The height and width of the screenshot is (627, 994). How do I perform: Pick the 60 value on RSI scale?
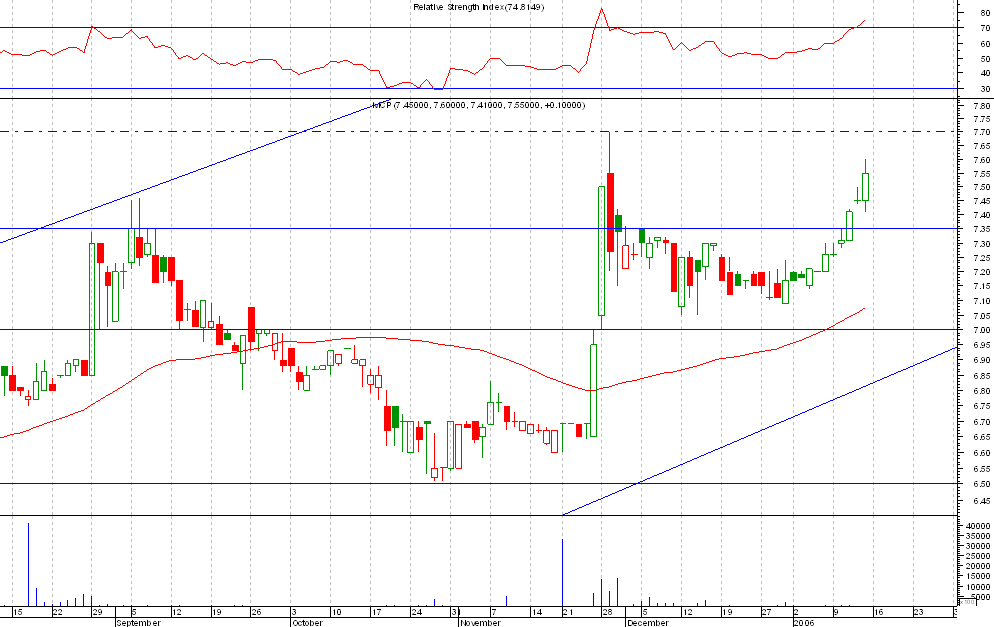click(983, 44)
